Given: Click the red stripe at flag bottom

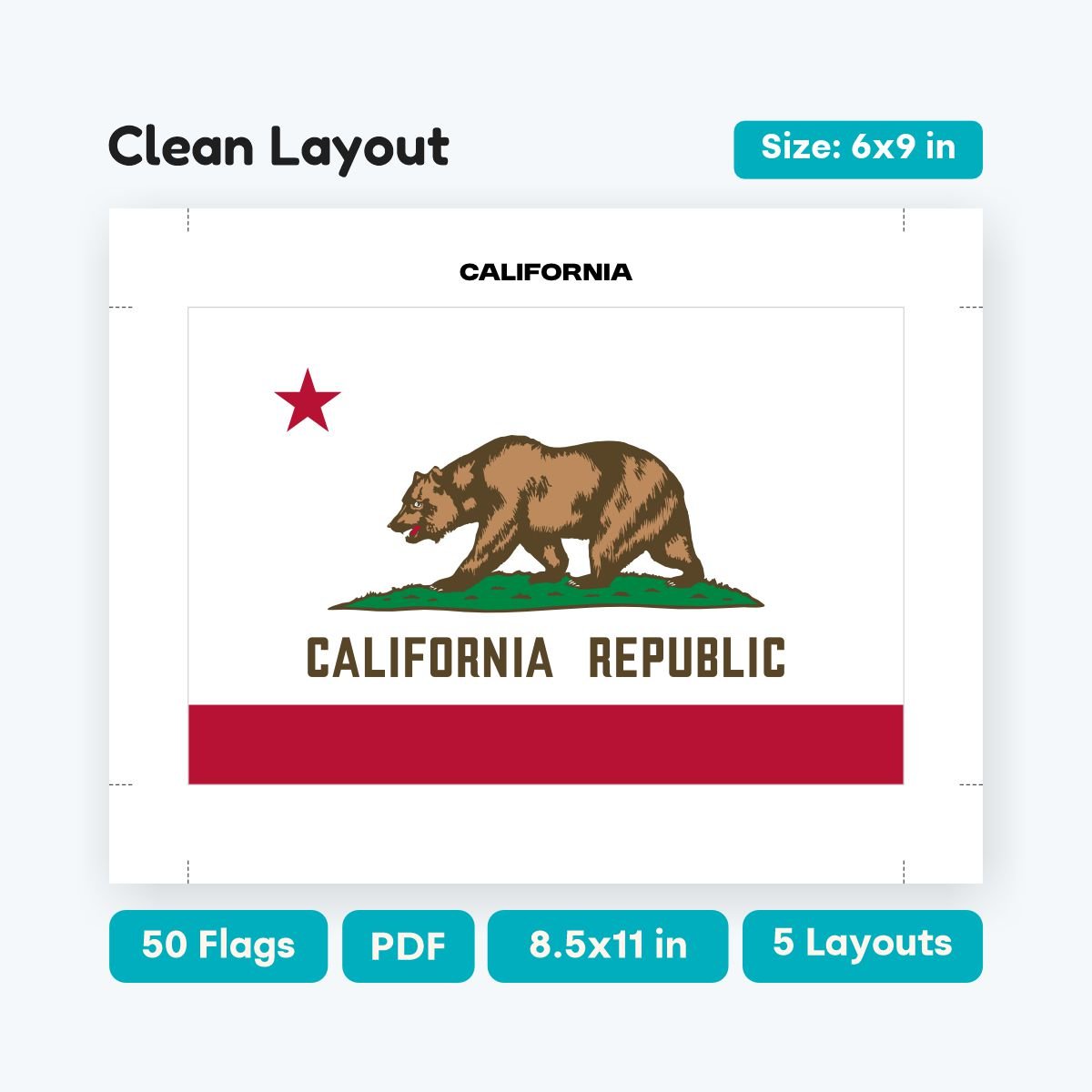Looking at the screenshot, I should click(x=546, y=744).
